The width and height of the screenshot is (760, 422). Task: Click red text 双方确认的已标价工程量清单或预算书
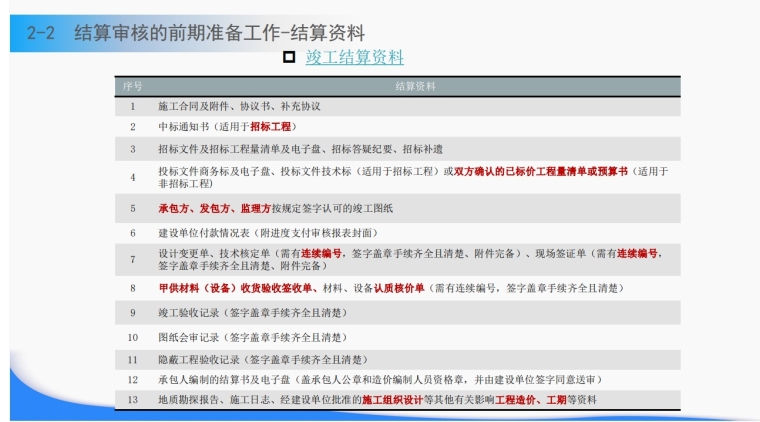[x=541, y=172]
